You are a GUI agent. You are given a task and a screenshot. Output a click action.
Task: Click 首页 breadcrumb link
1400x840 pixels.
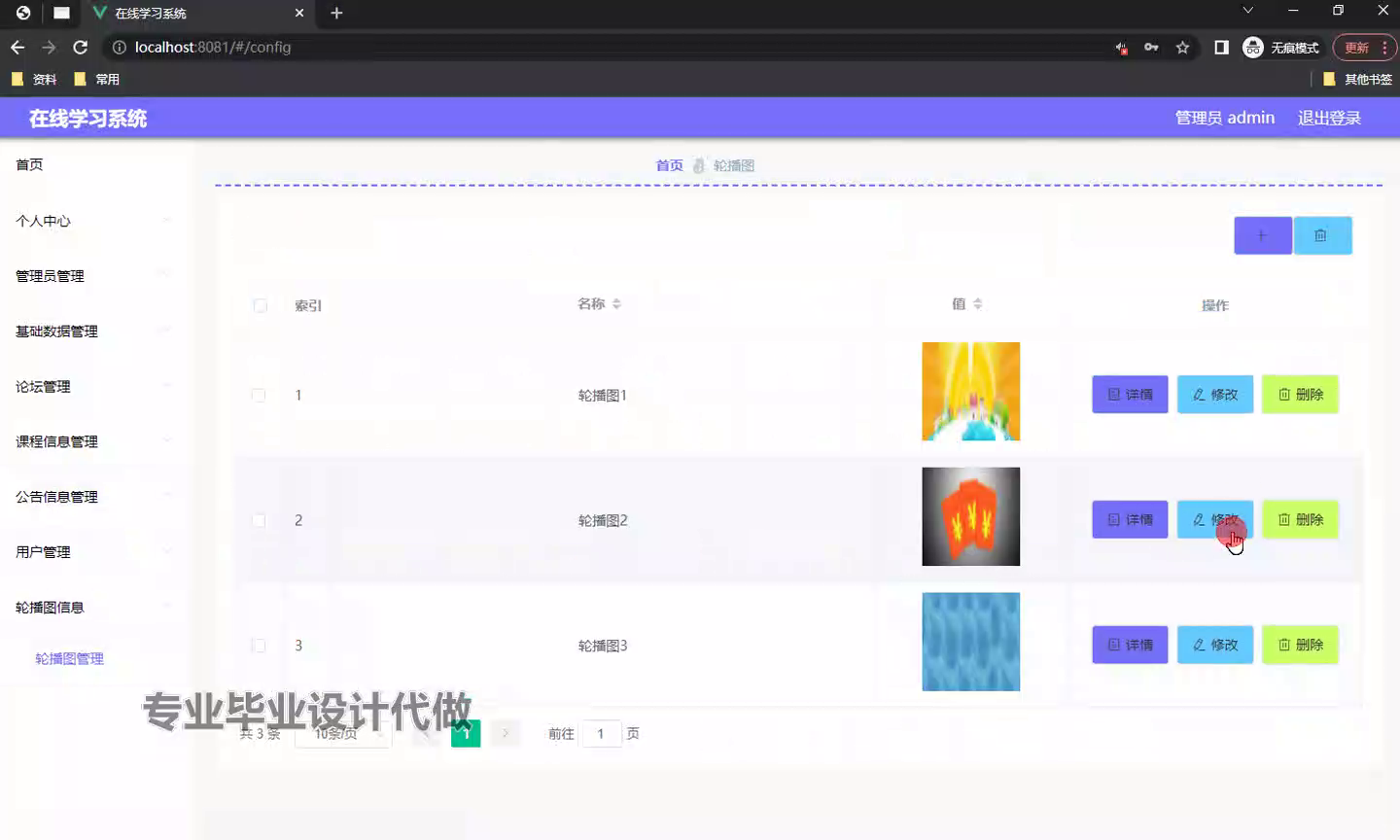(669, 165)
